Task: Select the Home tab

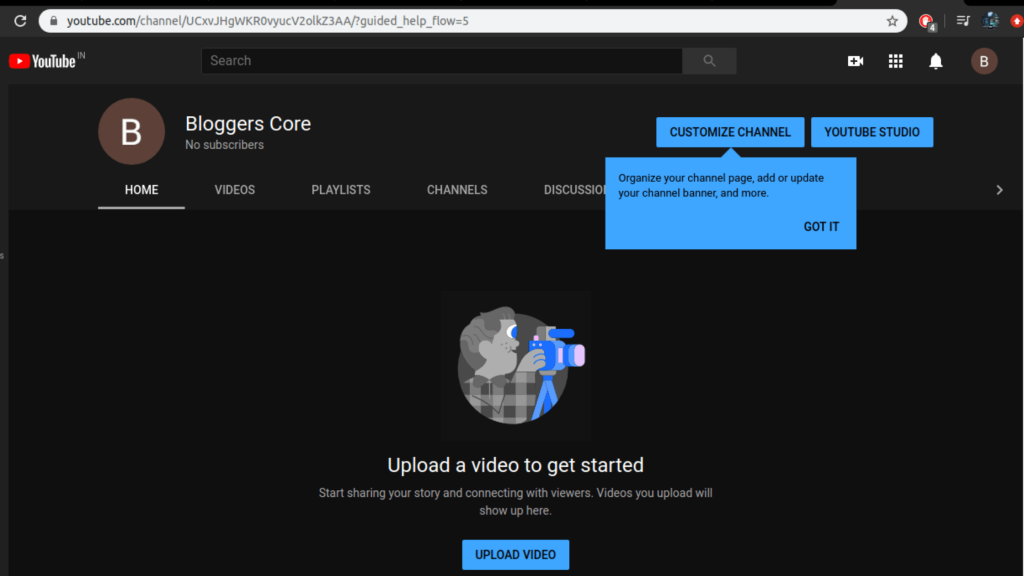Action: coord(141,190)
